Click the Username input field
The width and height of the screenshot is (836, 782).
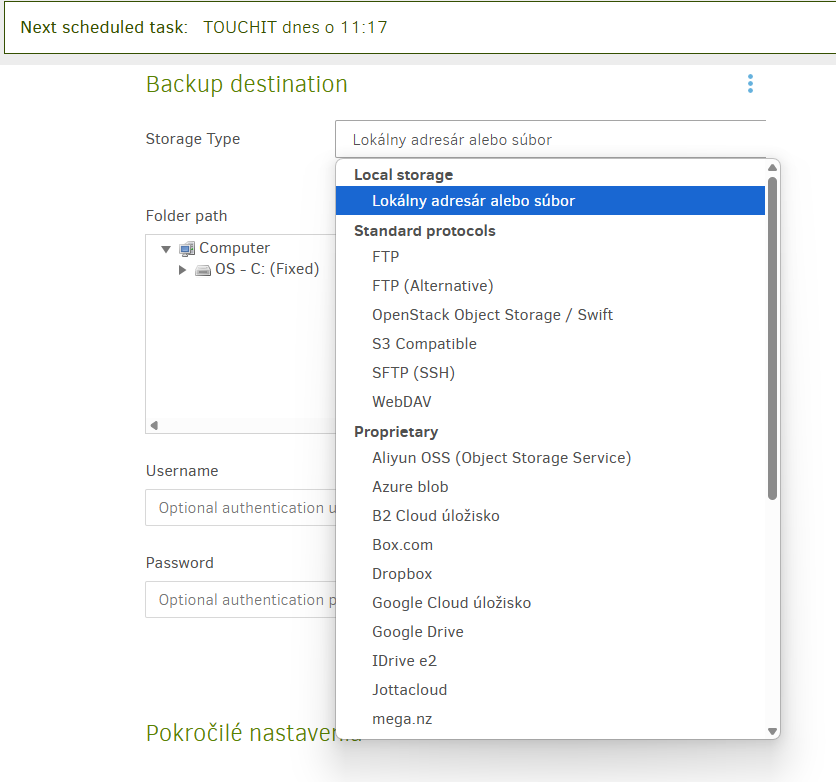pyautogui.click(x=240, y=508)
